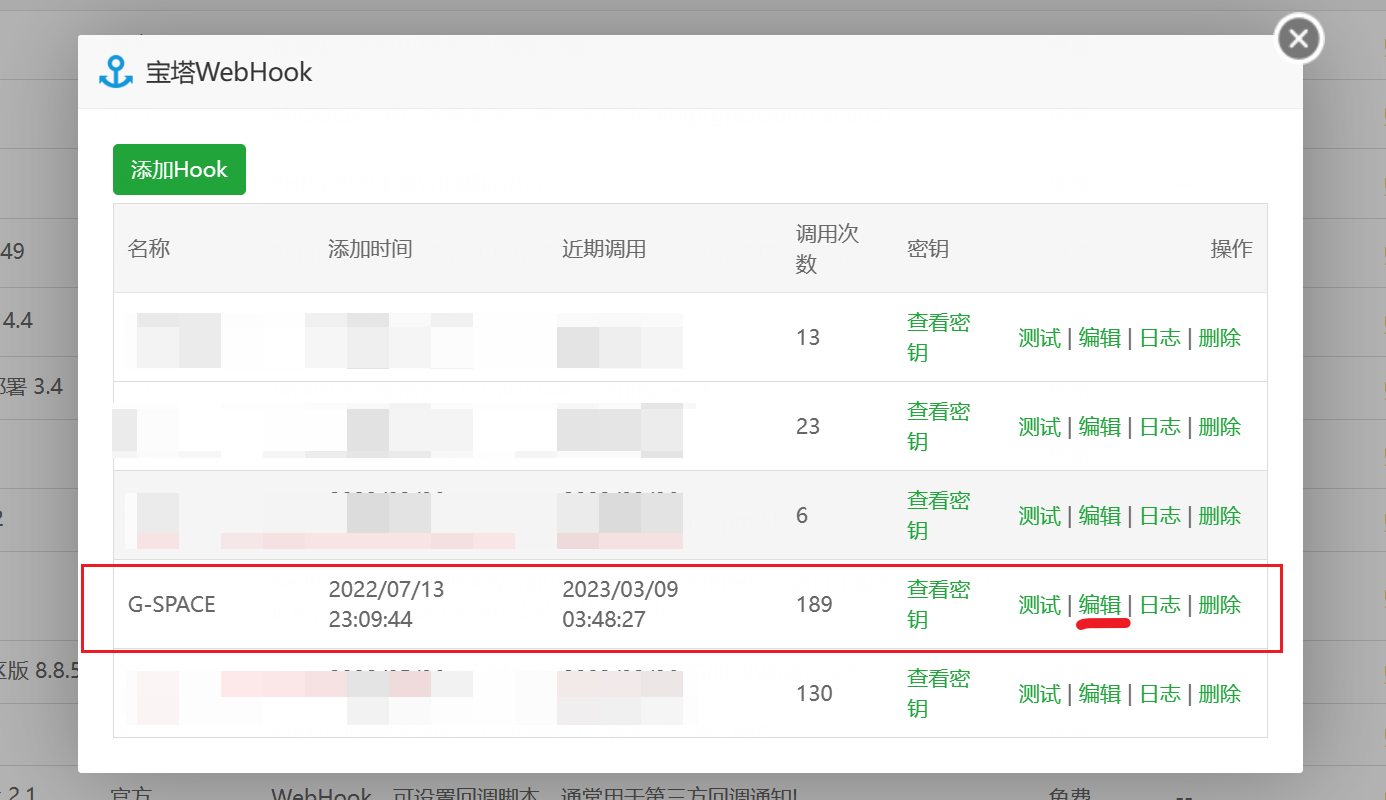This screenshot has height=800, width=1386.
Task: View 日志 of the hook with 23 calls
Action: click(1160, 427)
